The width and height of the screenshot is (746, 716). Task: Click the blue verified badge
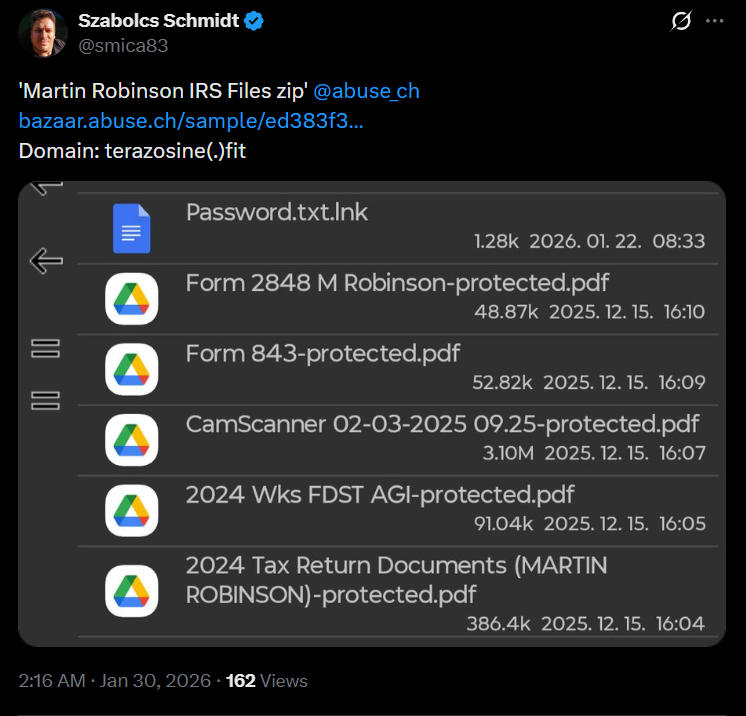coord(254,22)
